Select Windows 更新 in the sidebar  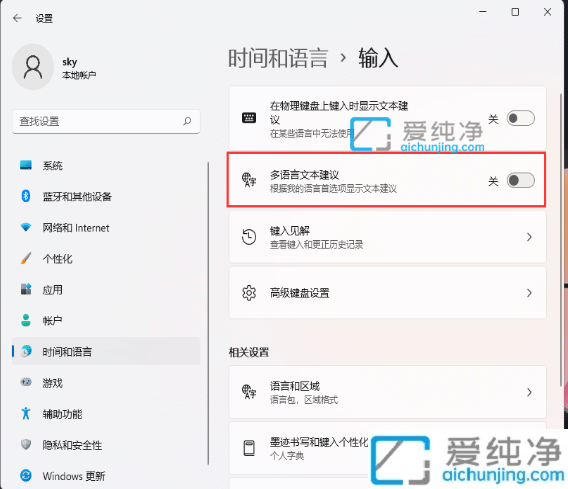tap(106, 476)
